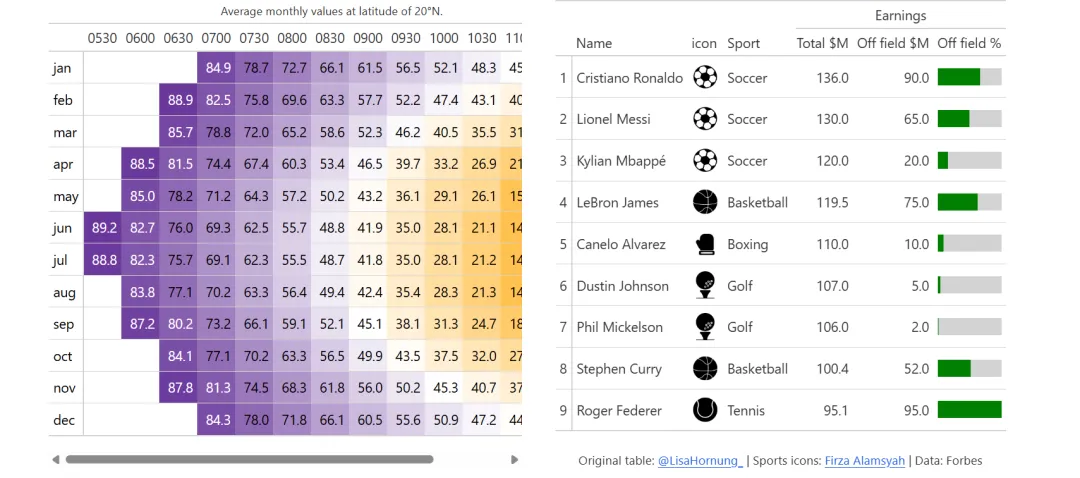The width and height of the screenshot is (1080, 478).
Task: Click the tennis ball icon for Roger Federer
Action: 705,410
